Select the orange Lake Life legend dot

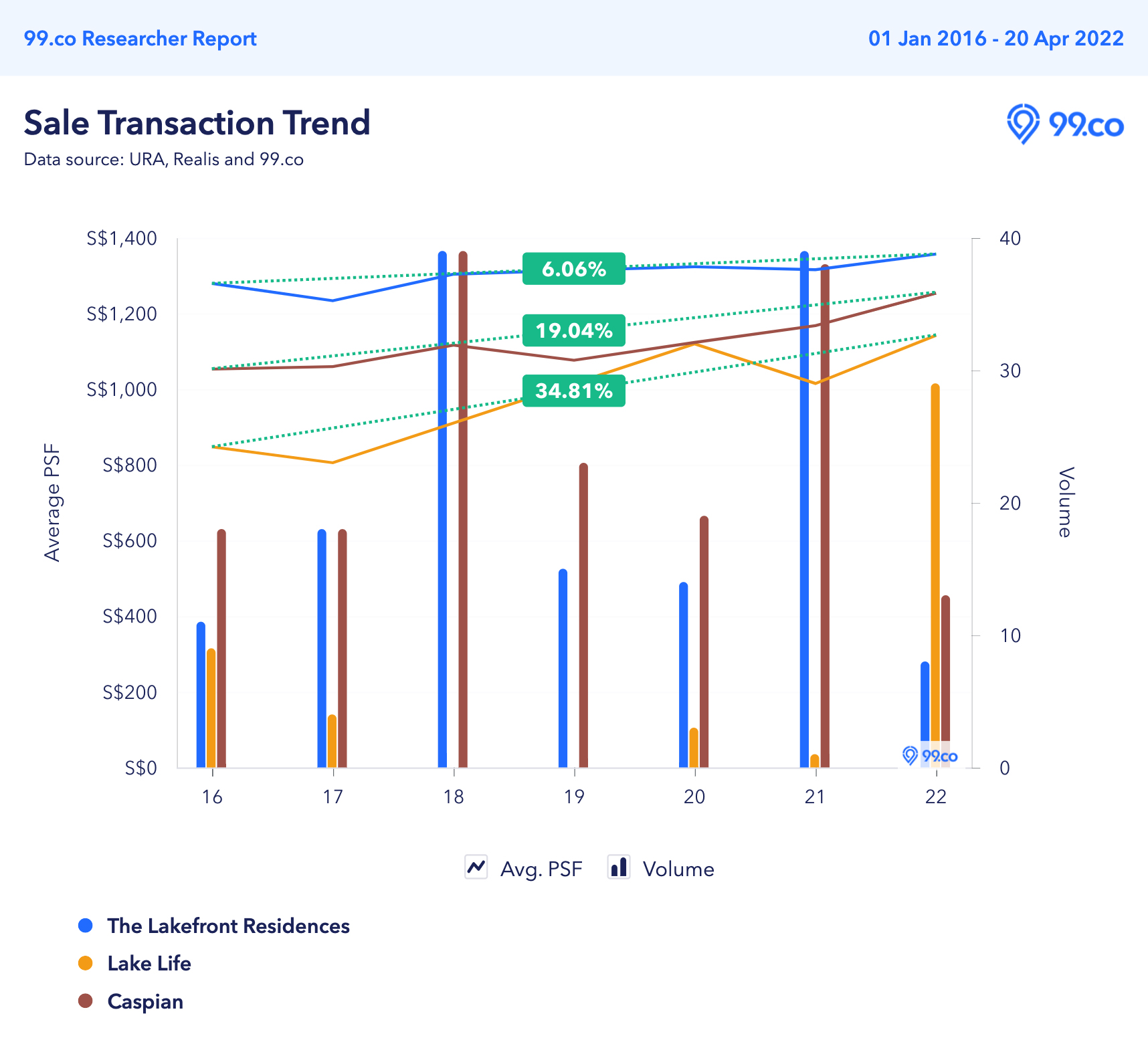click(x=86, y=963)
